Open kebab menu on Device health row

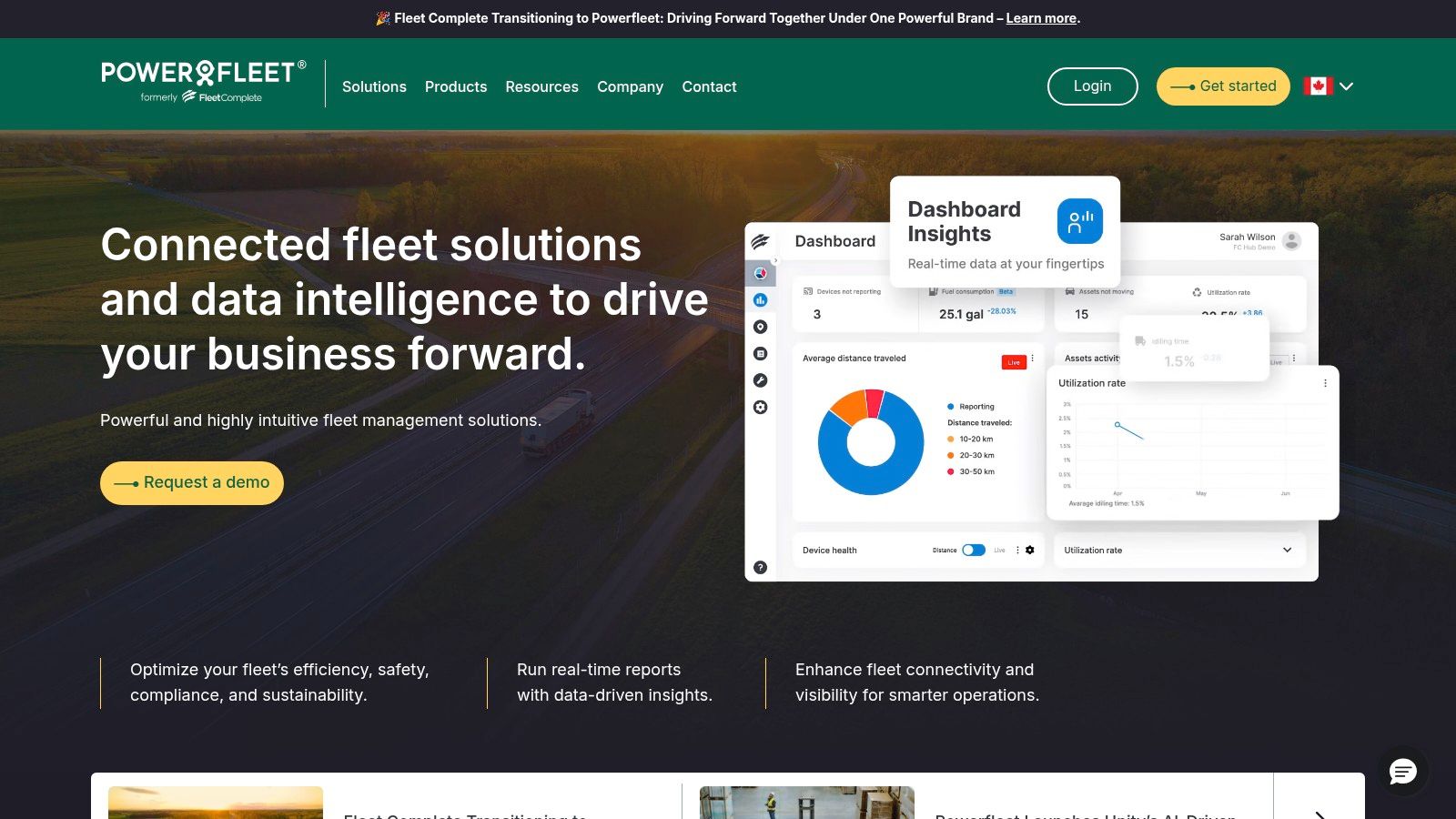pyautogui.click(x=1018, y=550)
